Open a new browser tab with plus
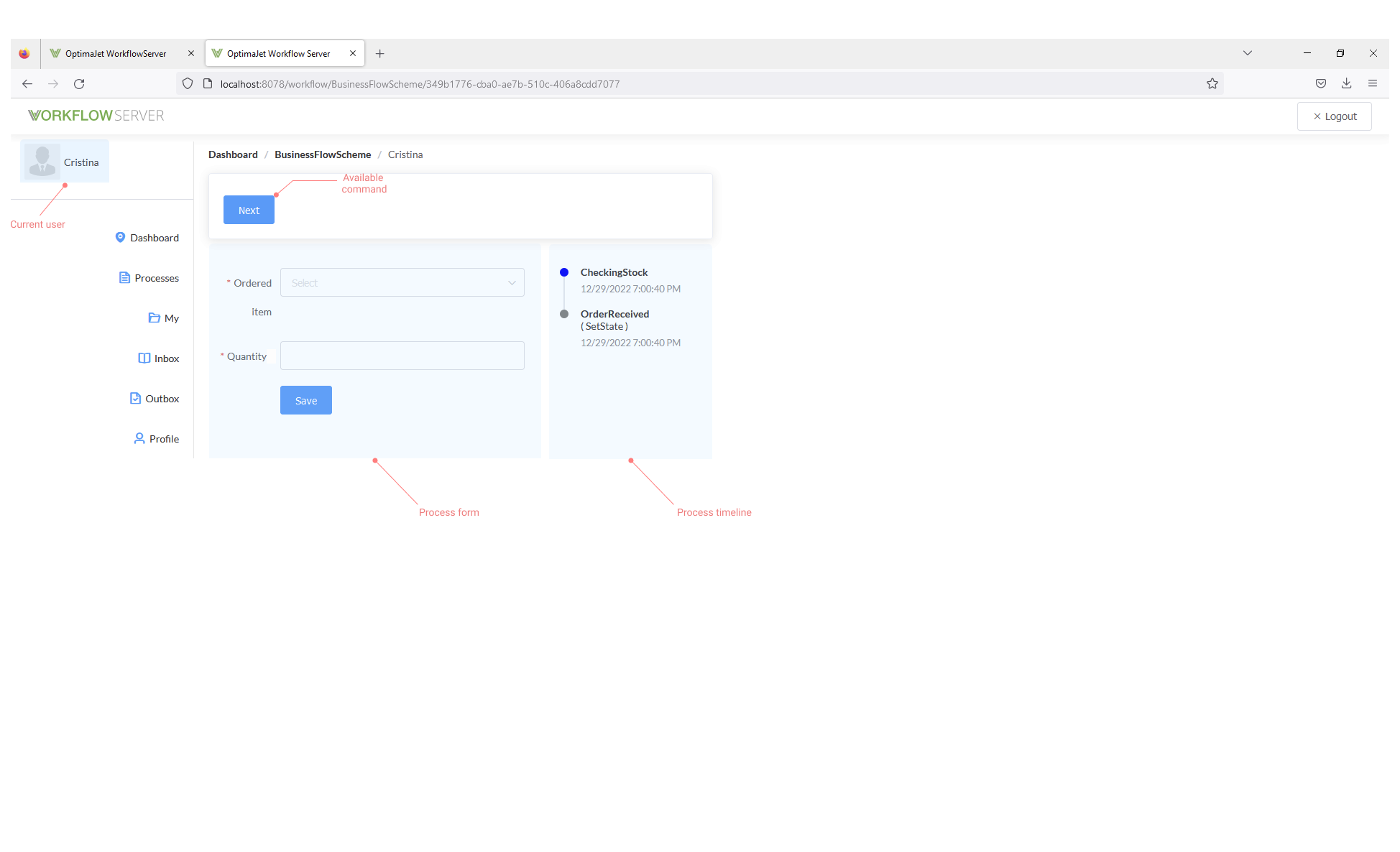Image resolution: width=1400 pixels, height=852 pixels. (380, 53)
